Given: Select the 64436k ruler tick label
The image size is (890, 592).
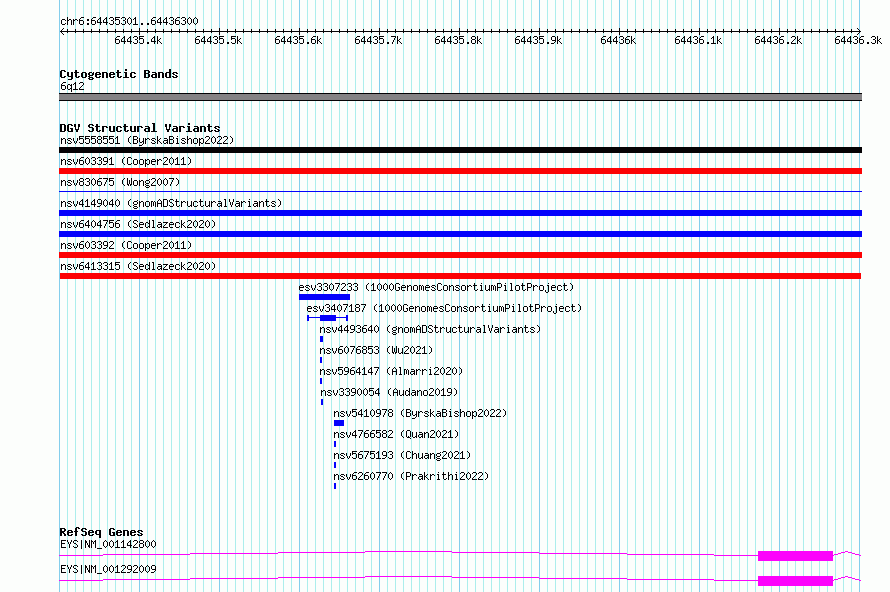Looking at the screenshot, I should [618, 40].
